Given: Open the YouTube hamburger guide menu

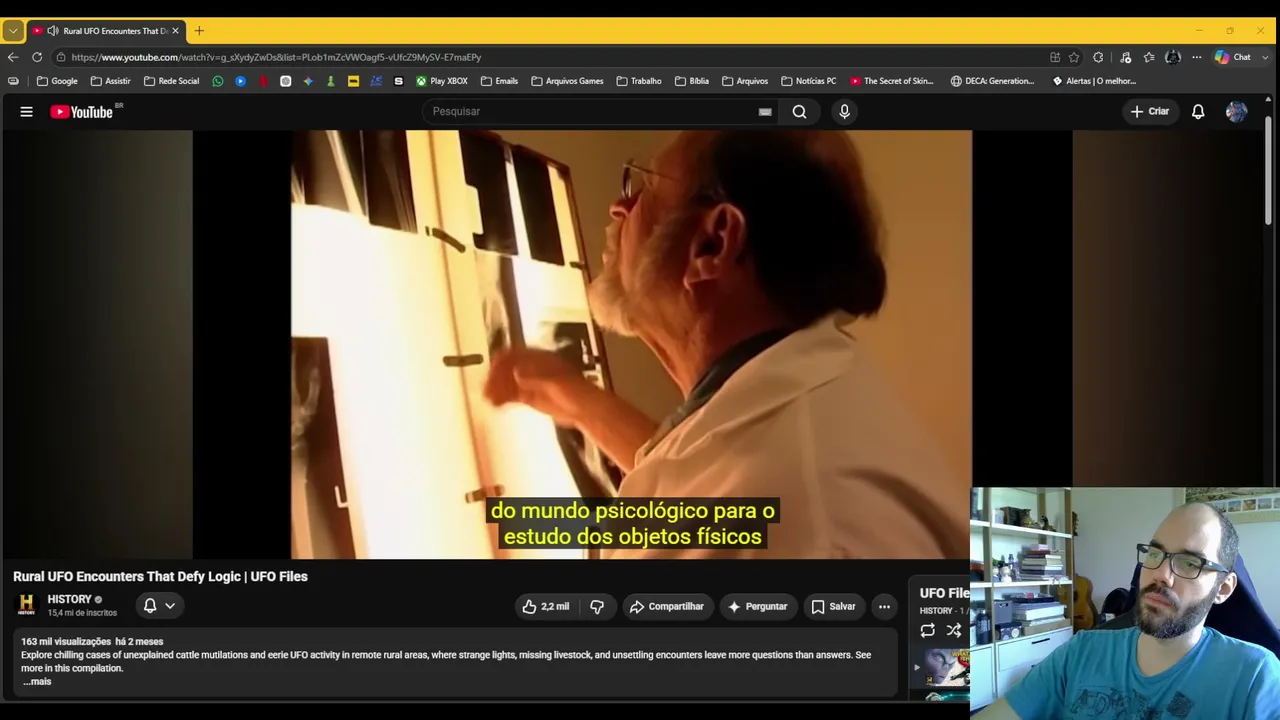Looking at the screenshot, I should point(27,112).
